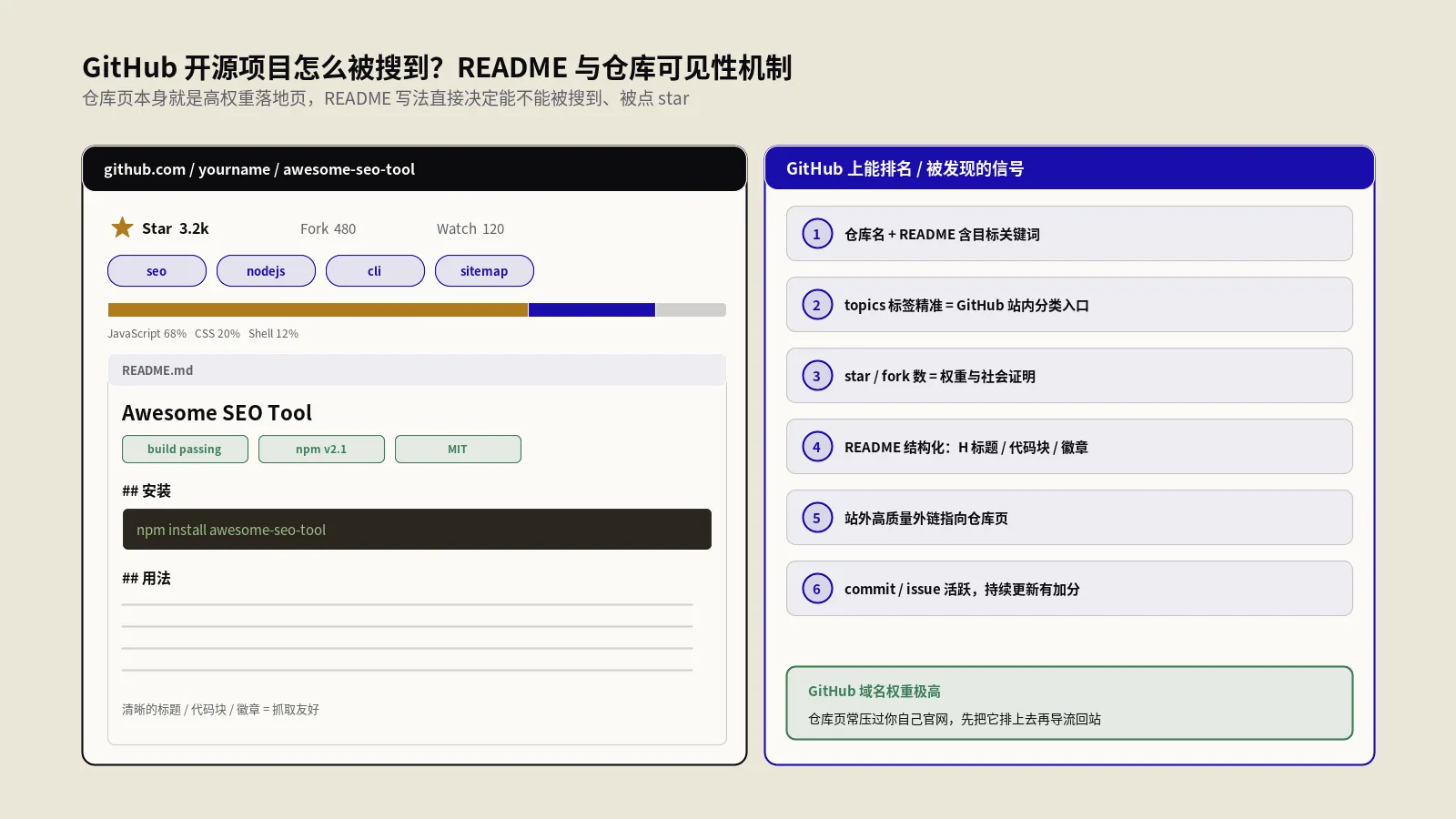The width and height of the screenshot is (1456, 819).
Task: Click the numbered circle 5 icon
Action: [x=817, y=518]
